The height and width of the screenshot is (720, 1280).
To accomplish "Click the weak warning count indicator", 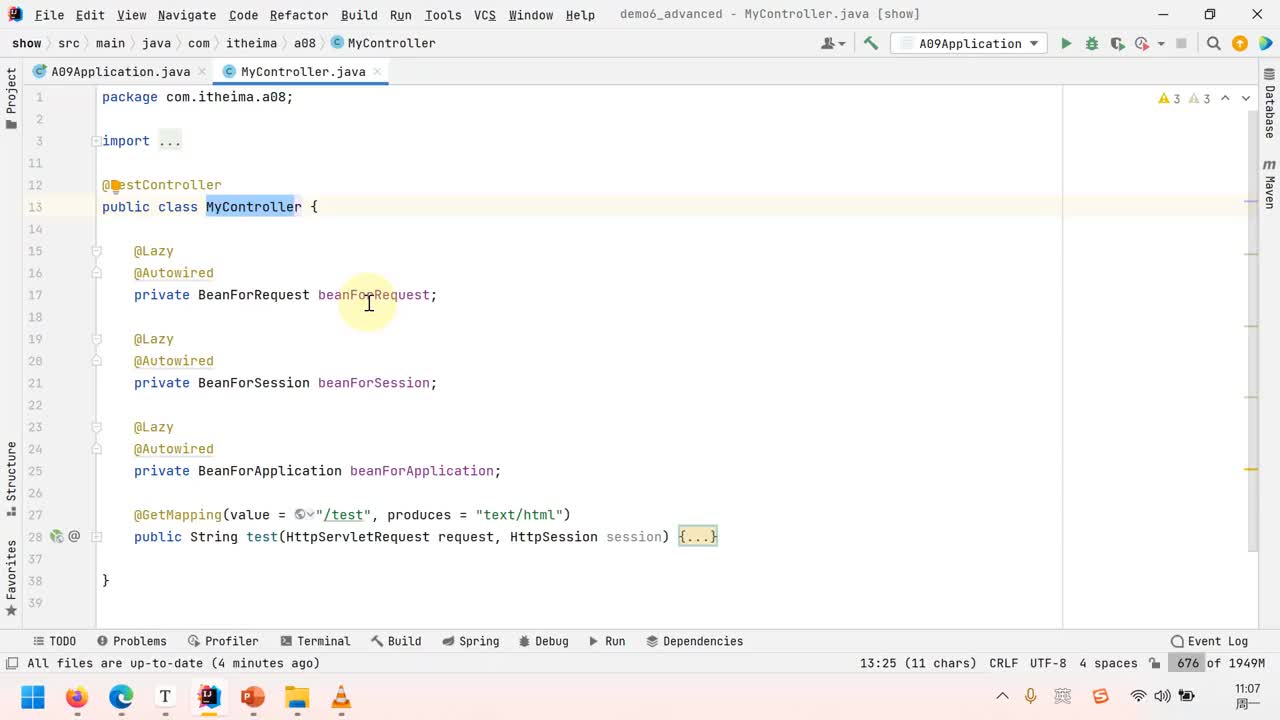I will pyautogui.click(x=1199, y=98).
